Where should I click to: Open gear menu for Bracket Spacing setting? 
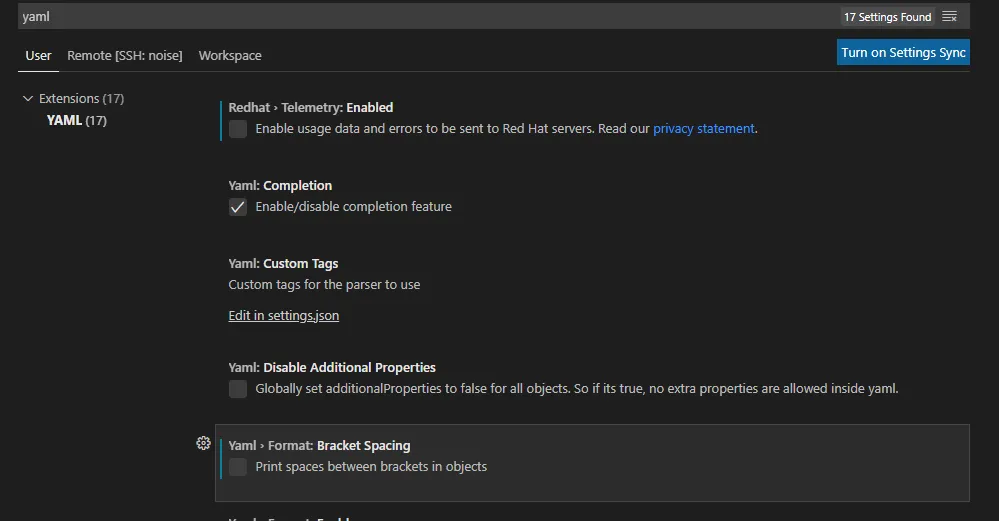[203, 443]
